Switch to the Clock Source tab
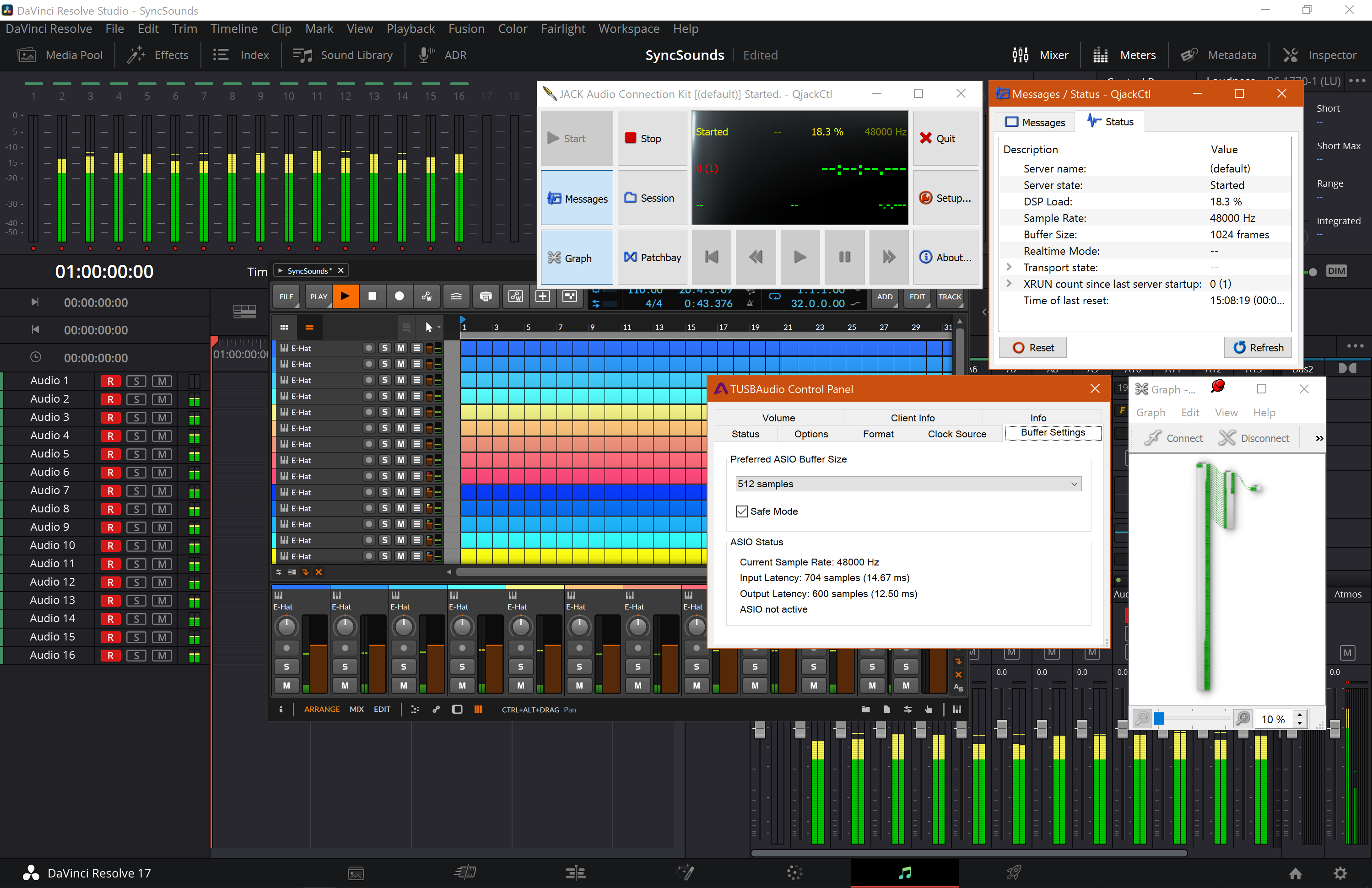The image size is (1372, 888). (956, 434)
